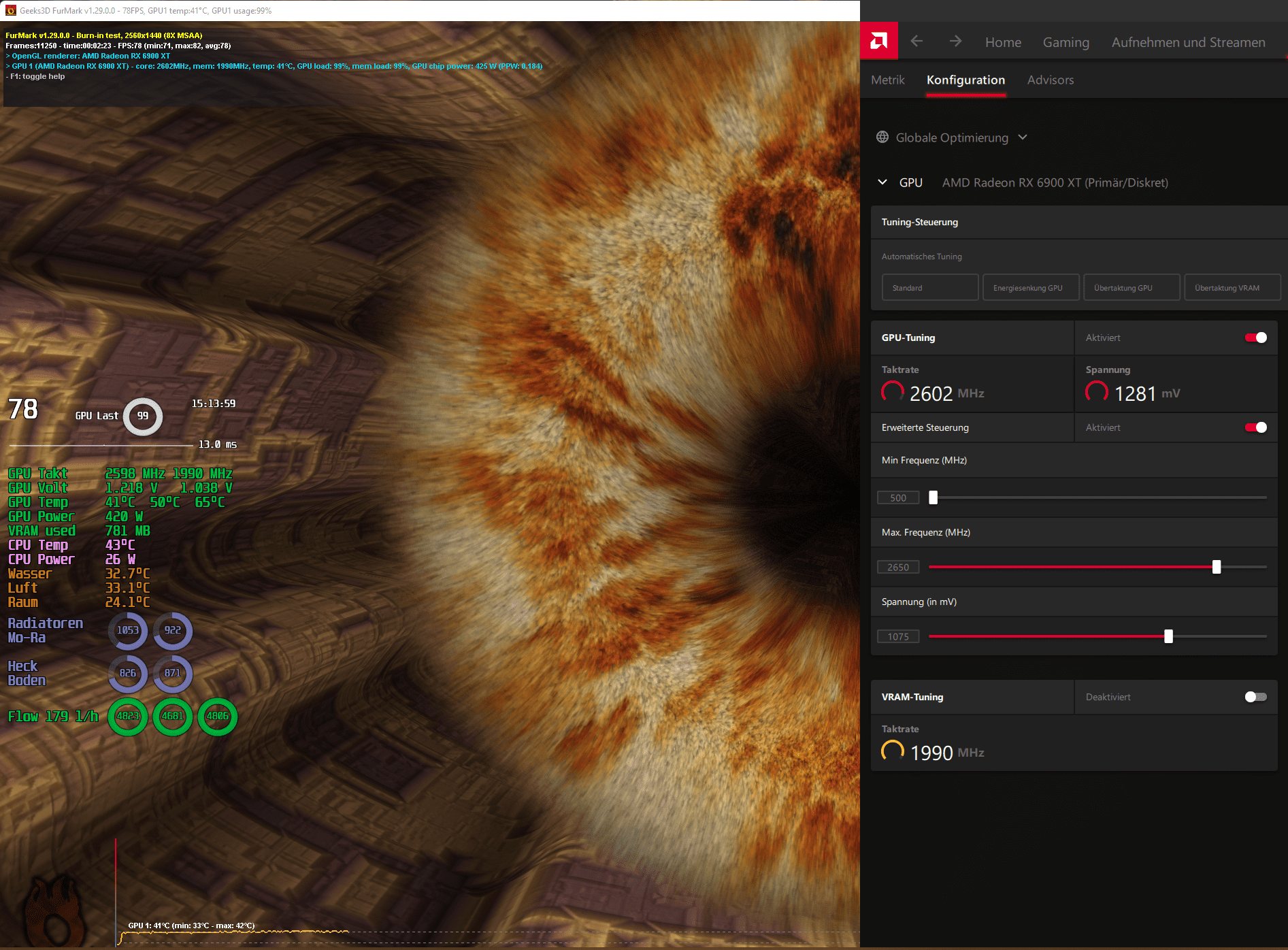
Task: Turn off Erweiterte Steuerung toggle
Action: click(1256, 427)
